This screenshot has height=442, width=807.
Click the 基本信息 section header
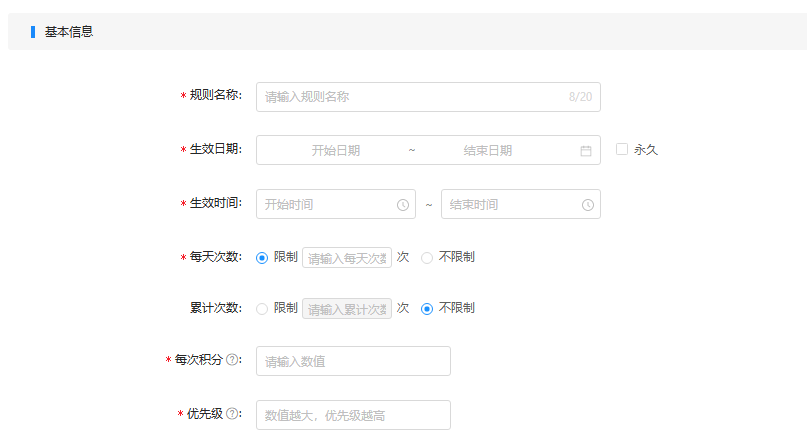coord(69,32)
